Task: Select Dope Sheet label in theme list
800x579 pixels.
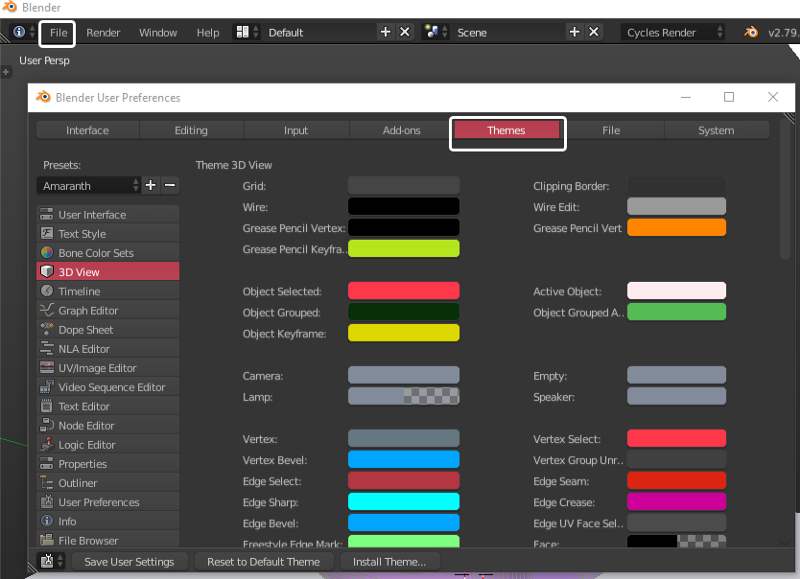Action: point(86,330)
